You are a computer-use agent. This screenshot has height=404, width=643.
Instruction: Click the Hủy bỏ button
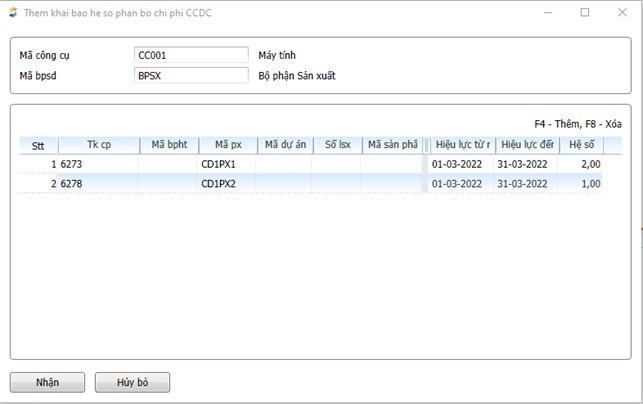pyautogui.click(x=132, y=382)
